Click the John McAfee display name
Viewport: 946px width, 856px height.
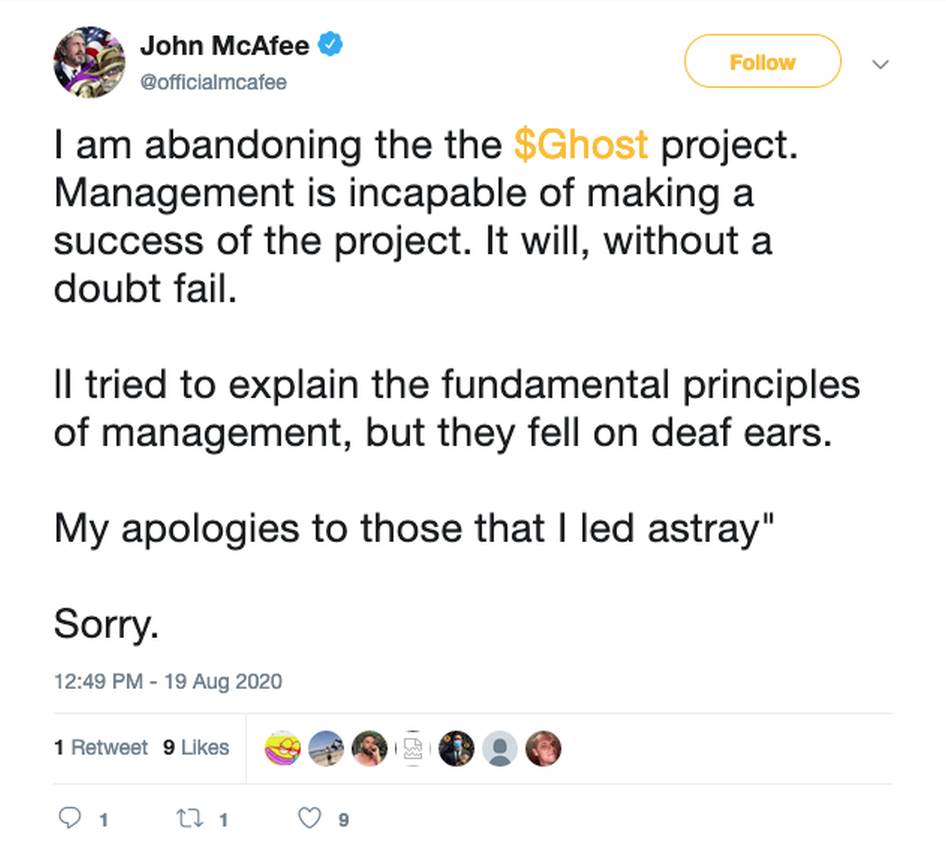pyautogui.click(x=224, y=46)
